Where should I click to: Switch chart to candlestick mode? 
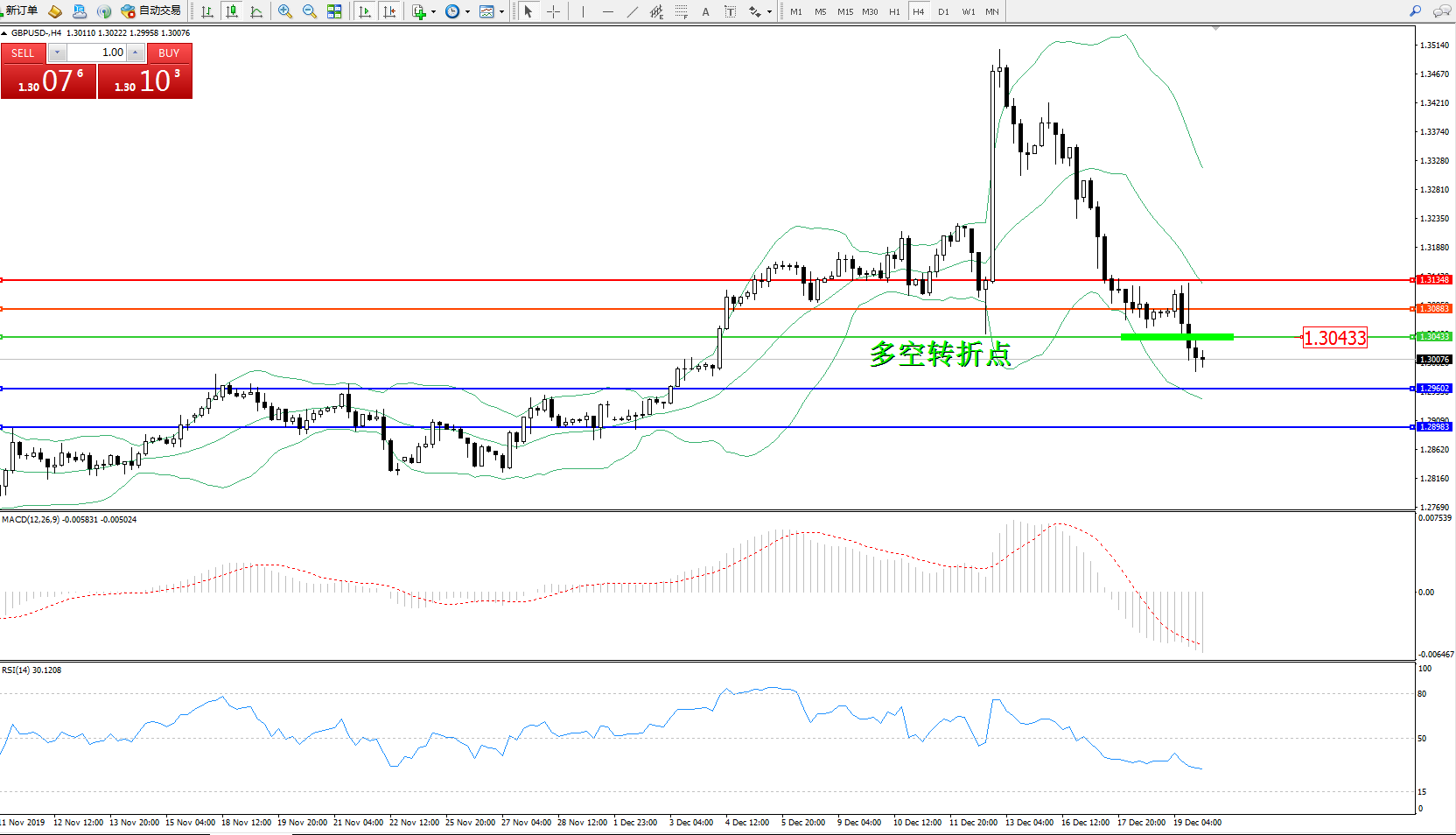(x=231, y=11)
